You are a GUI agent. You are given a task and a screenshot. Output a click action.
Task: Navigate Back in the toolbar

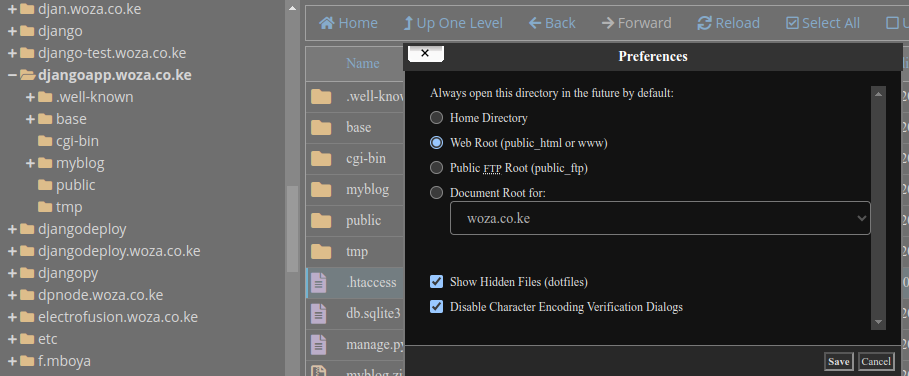(552, 23)
